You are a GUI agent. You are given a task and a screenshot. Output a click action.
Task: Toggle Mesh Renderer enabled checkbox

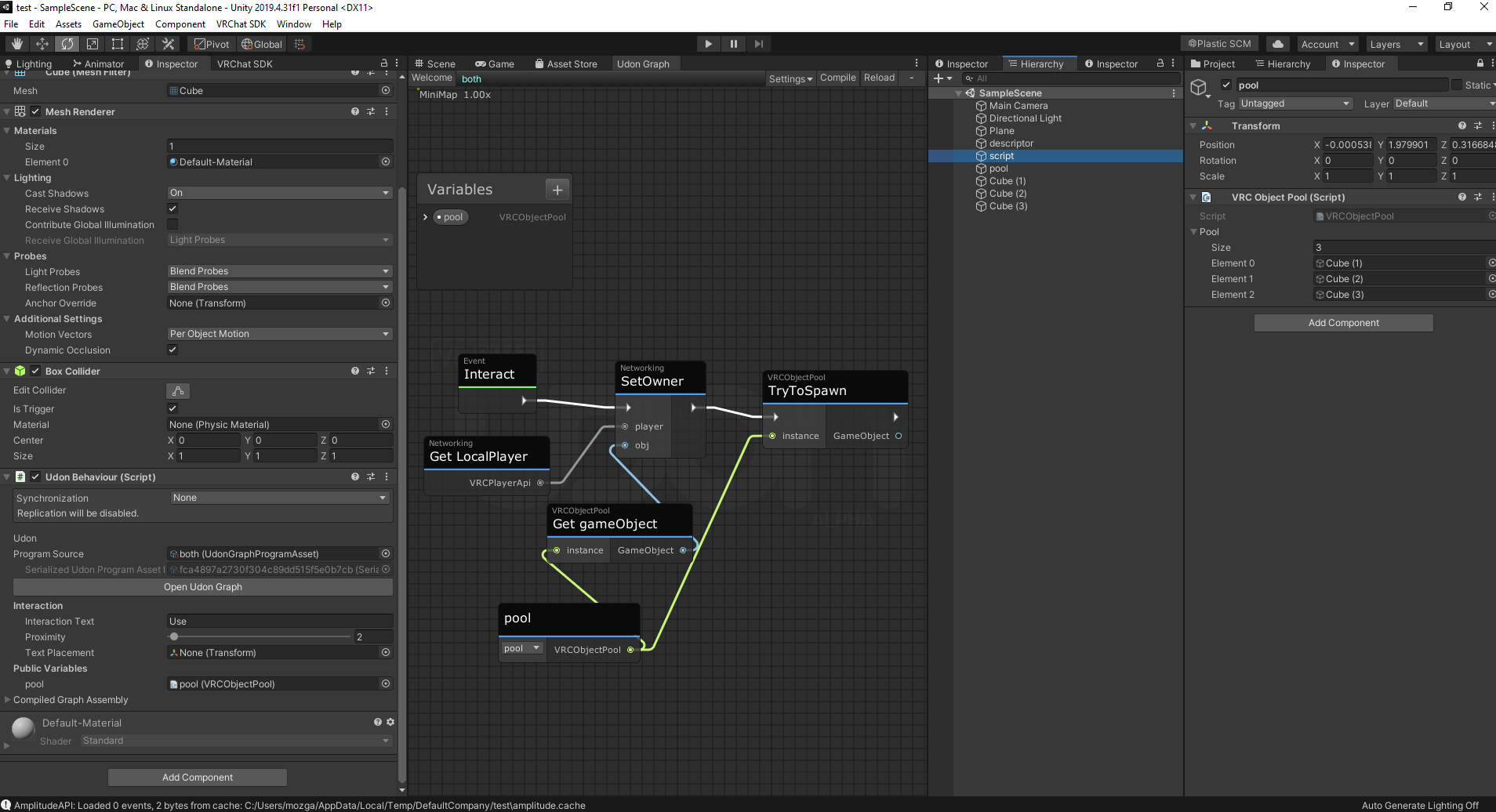tap(35, 111)
